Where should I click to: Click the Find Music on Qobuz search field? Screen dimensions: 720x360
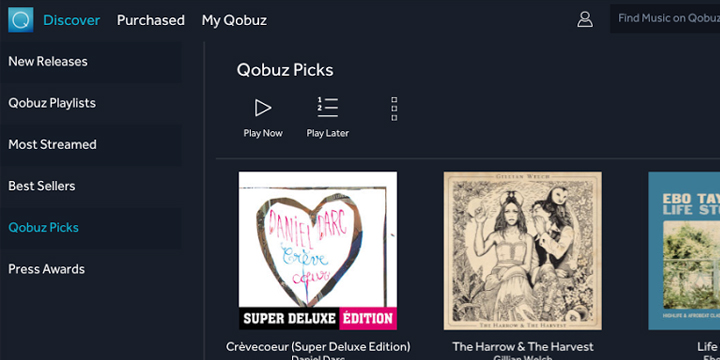point(665,19)
